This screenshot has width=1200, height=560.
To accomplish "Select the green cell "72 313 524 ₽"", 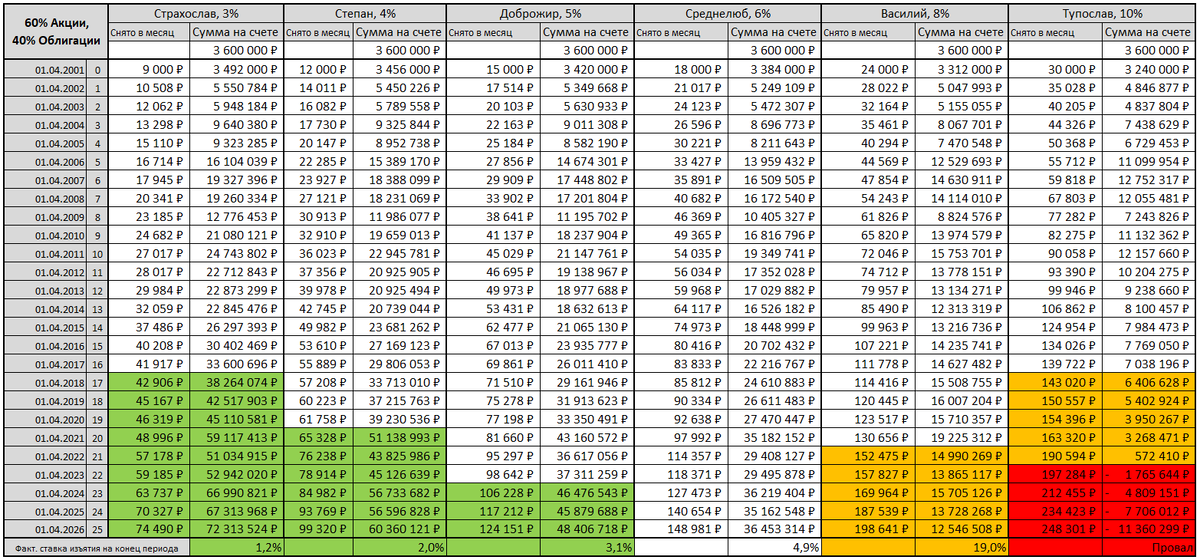I will click(237, 527).
